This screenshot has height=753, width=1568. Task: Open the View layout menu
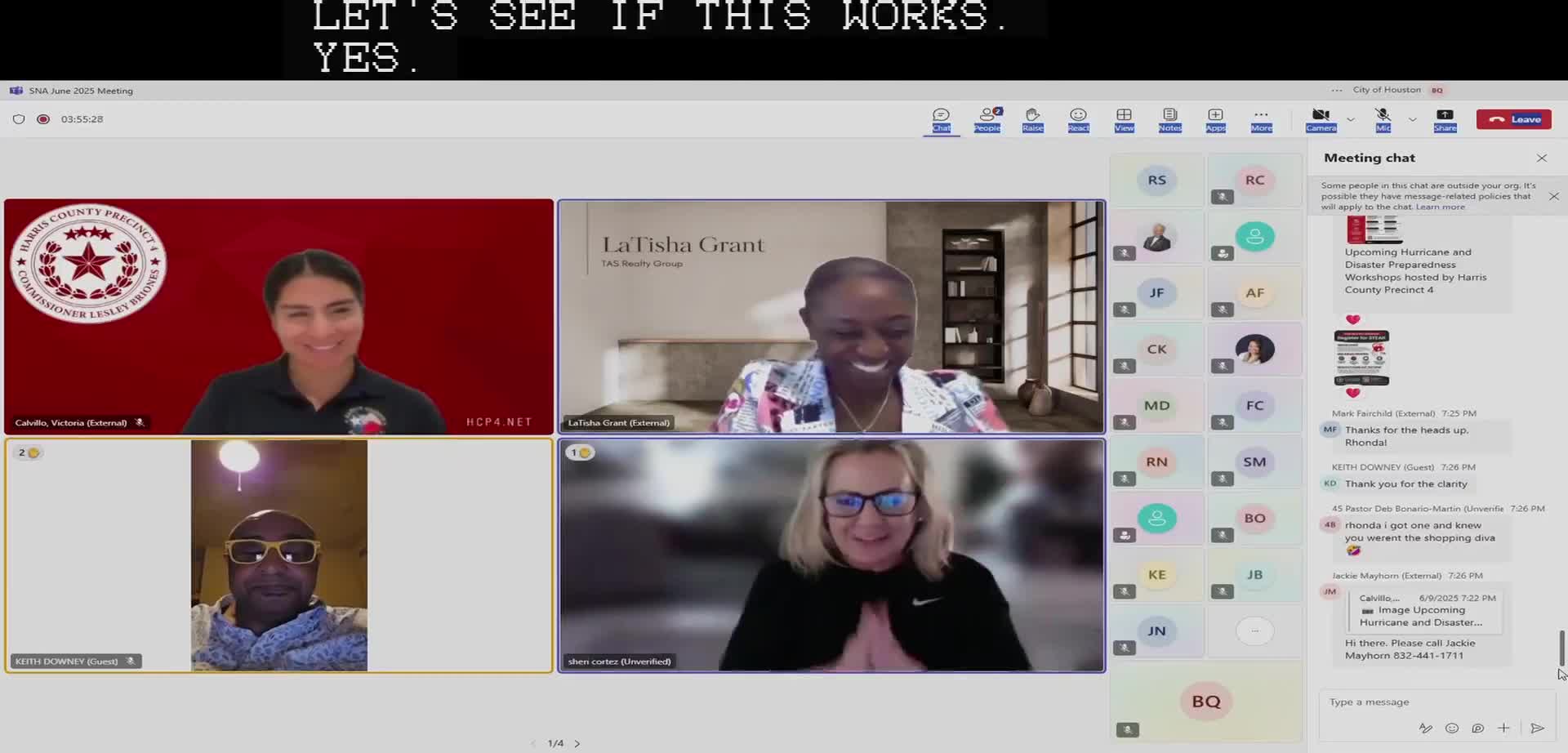pyautogui.click(x=1124, y=118)
